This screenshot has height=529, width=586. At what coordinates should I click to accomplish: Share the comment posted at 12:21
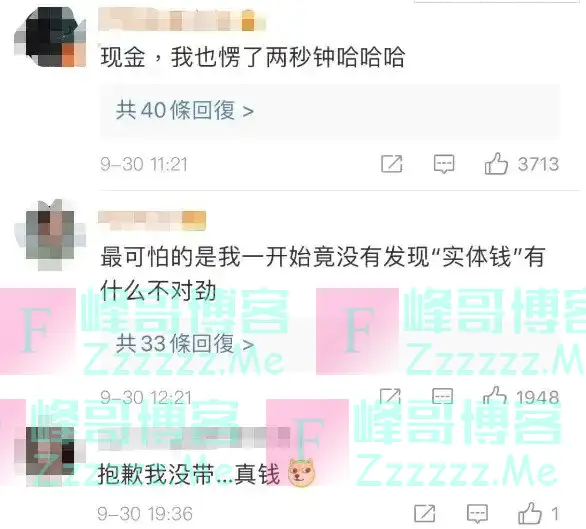[390, 396]
